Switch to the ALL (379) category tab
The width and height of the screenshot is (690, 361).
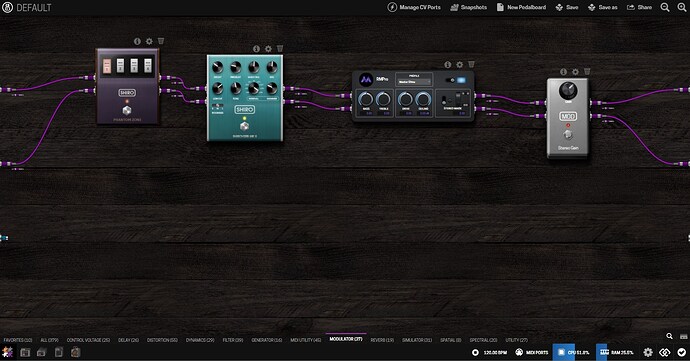(x=49, y=340)
